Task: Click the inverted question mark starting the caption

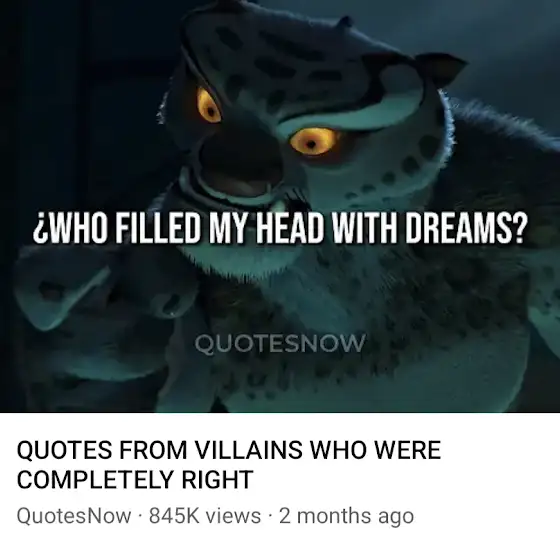Action: pyautogui.click(x=38, y=230)
